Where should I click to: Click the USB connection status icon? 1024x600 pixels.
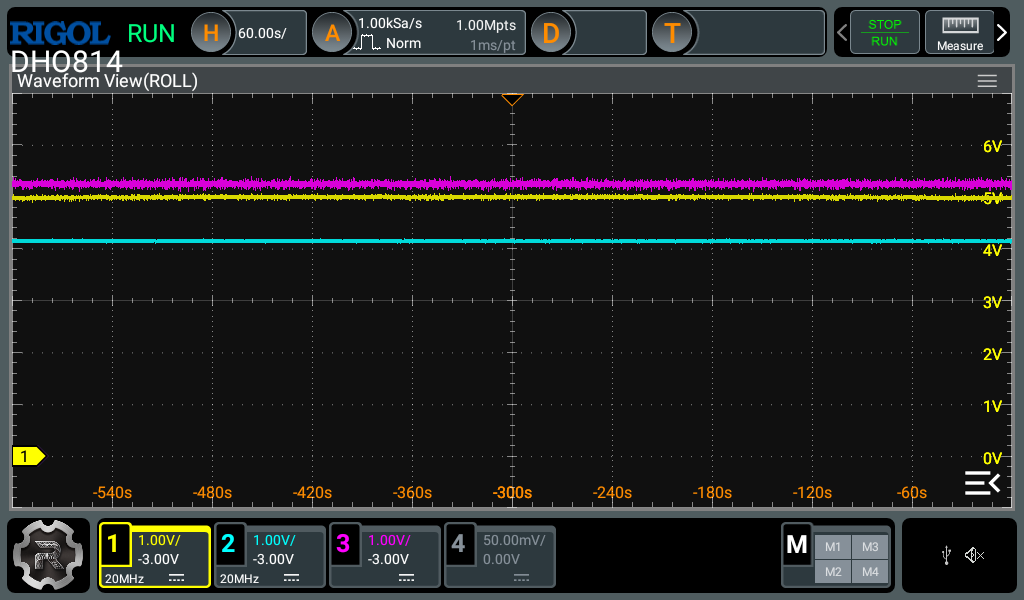[946, 556]
